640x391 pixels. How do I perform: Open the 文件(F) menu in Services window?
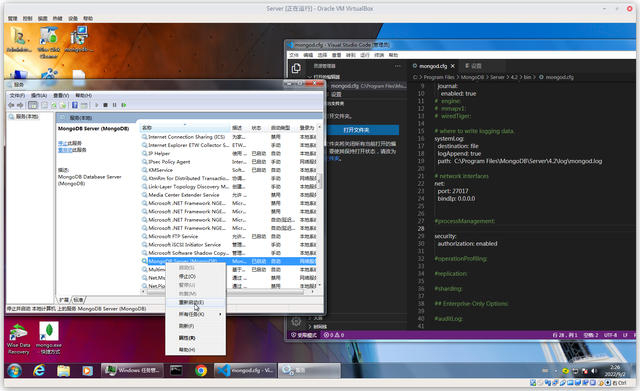pyautogui.click(x=17, y=96)
